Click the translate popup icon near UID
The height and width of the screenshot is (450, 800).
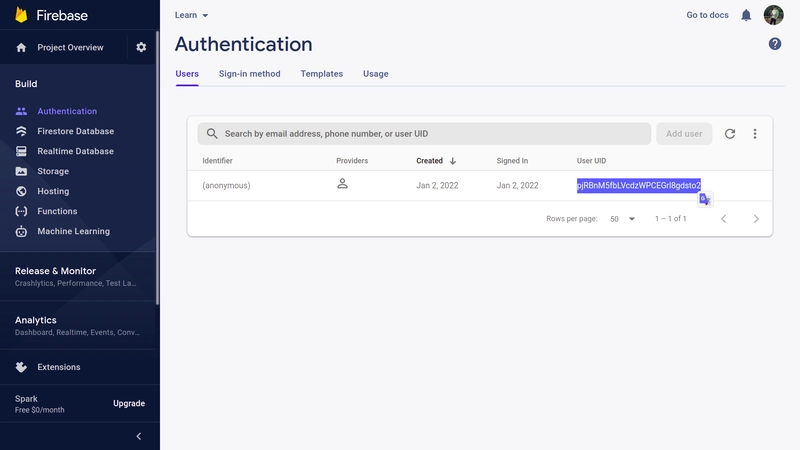tap(705, 199)
